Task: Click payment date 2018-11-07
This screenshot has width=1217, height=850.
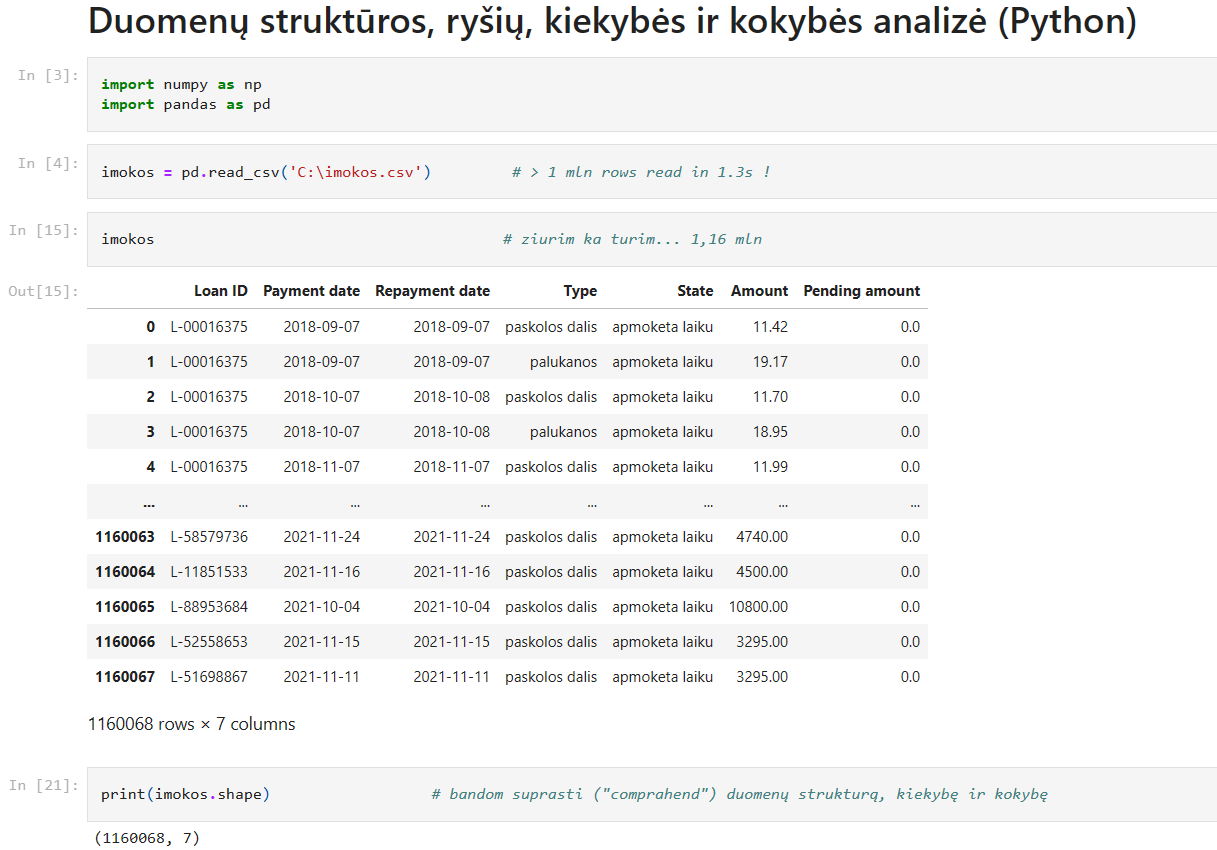Action: coord(322,467)
